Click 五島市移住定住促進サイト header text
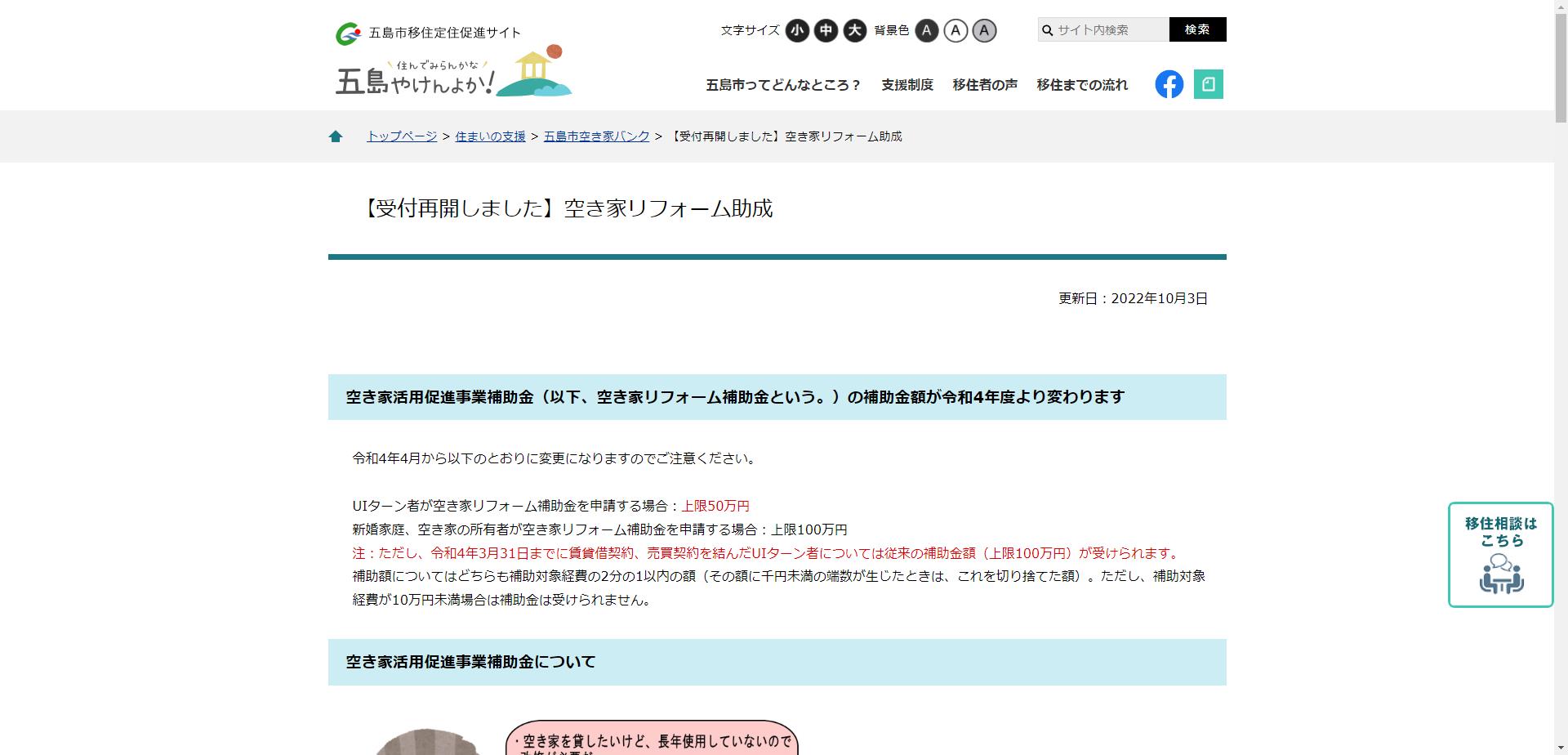 click(x=444, y=33)
